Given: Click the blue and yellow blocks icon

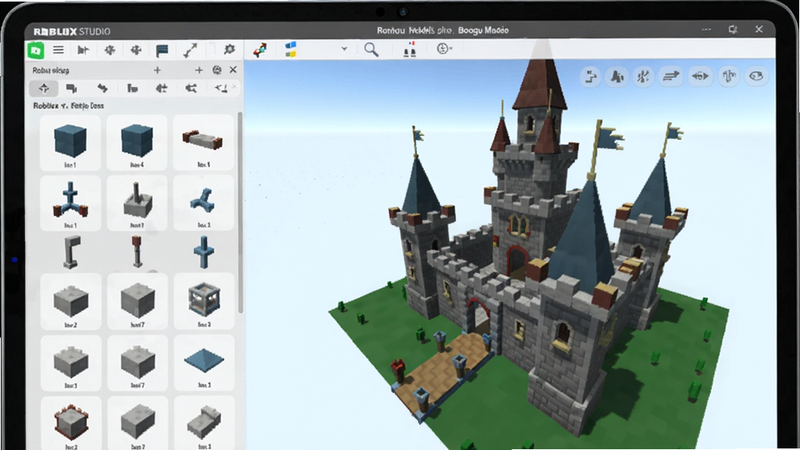Looking at the screenshot, I should point(291,49).
